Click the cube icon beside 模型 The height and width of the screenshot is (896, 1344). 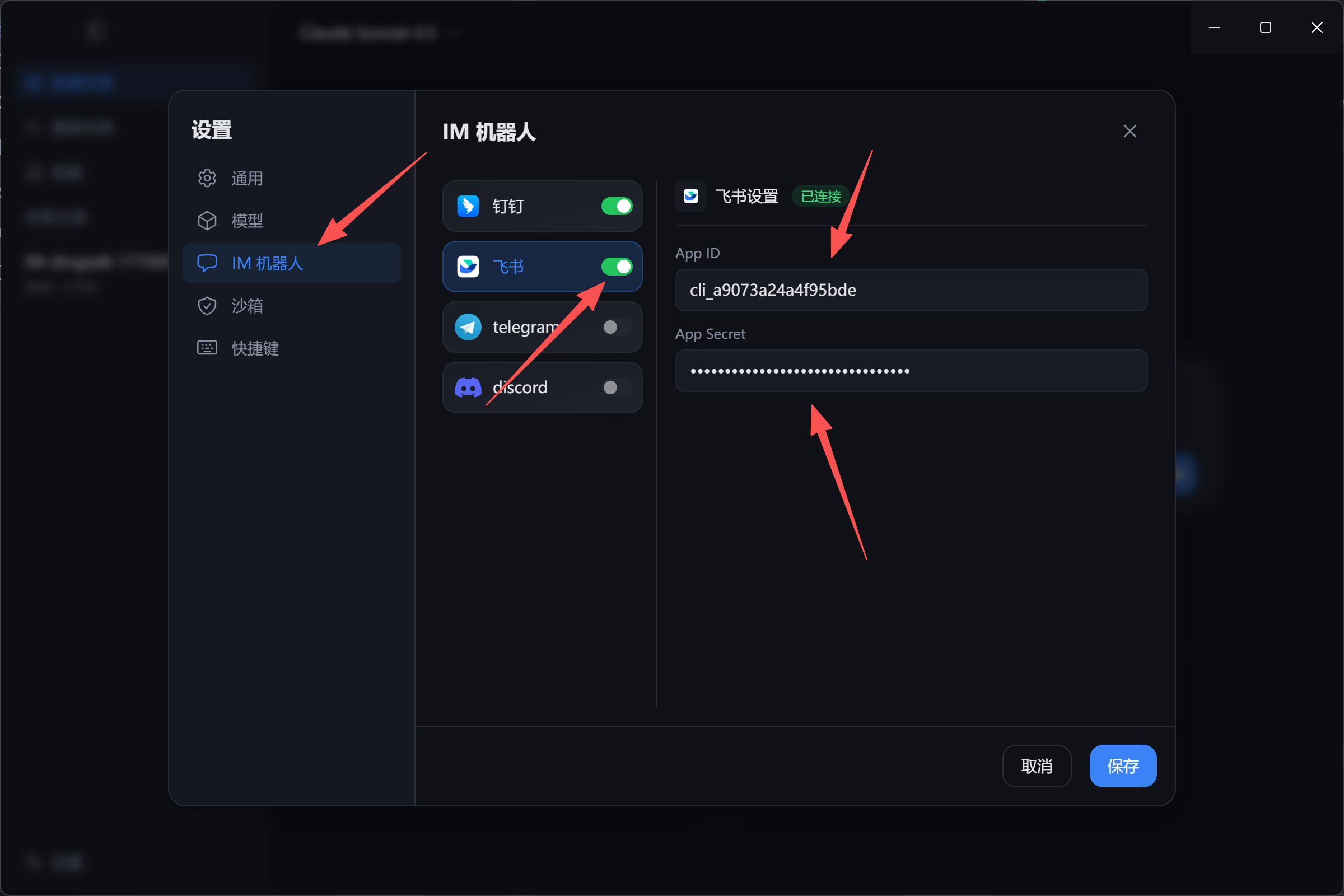pyautogui.click(x=207, y=221)
